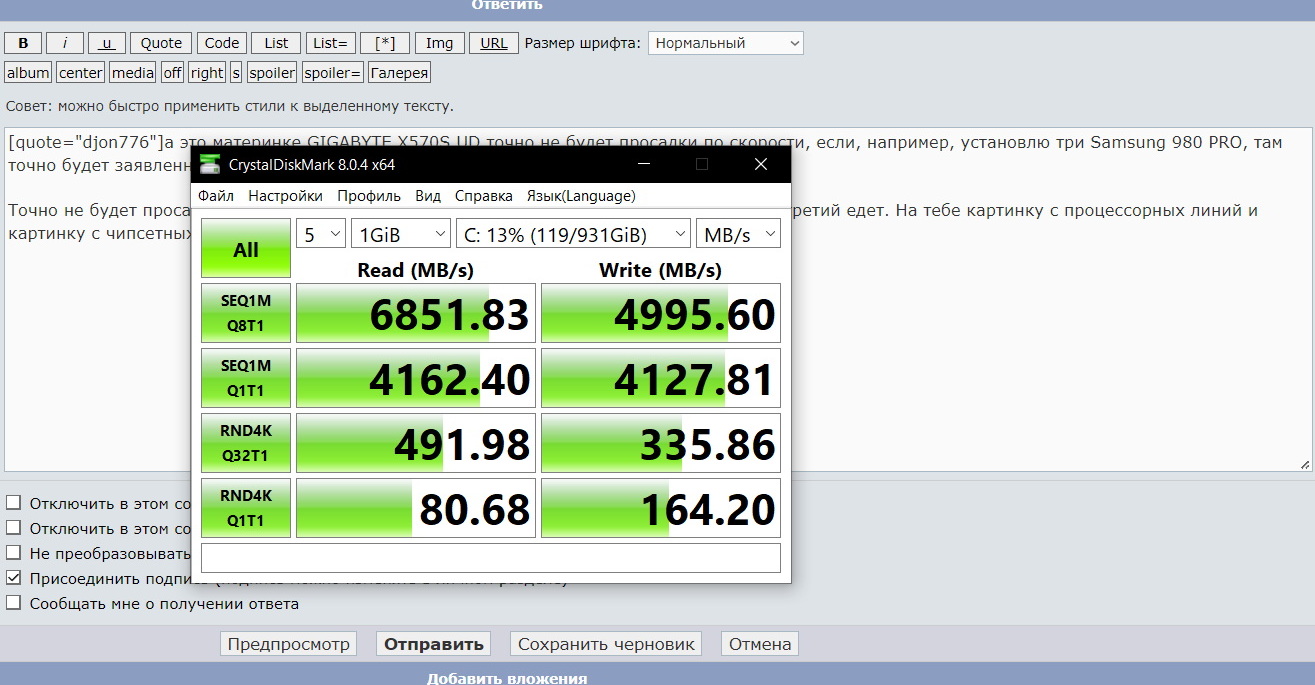Click the 4995.60 write result cell
Viewport: 1315px width, 685px height.
[x=661, y=313]
